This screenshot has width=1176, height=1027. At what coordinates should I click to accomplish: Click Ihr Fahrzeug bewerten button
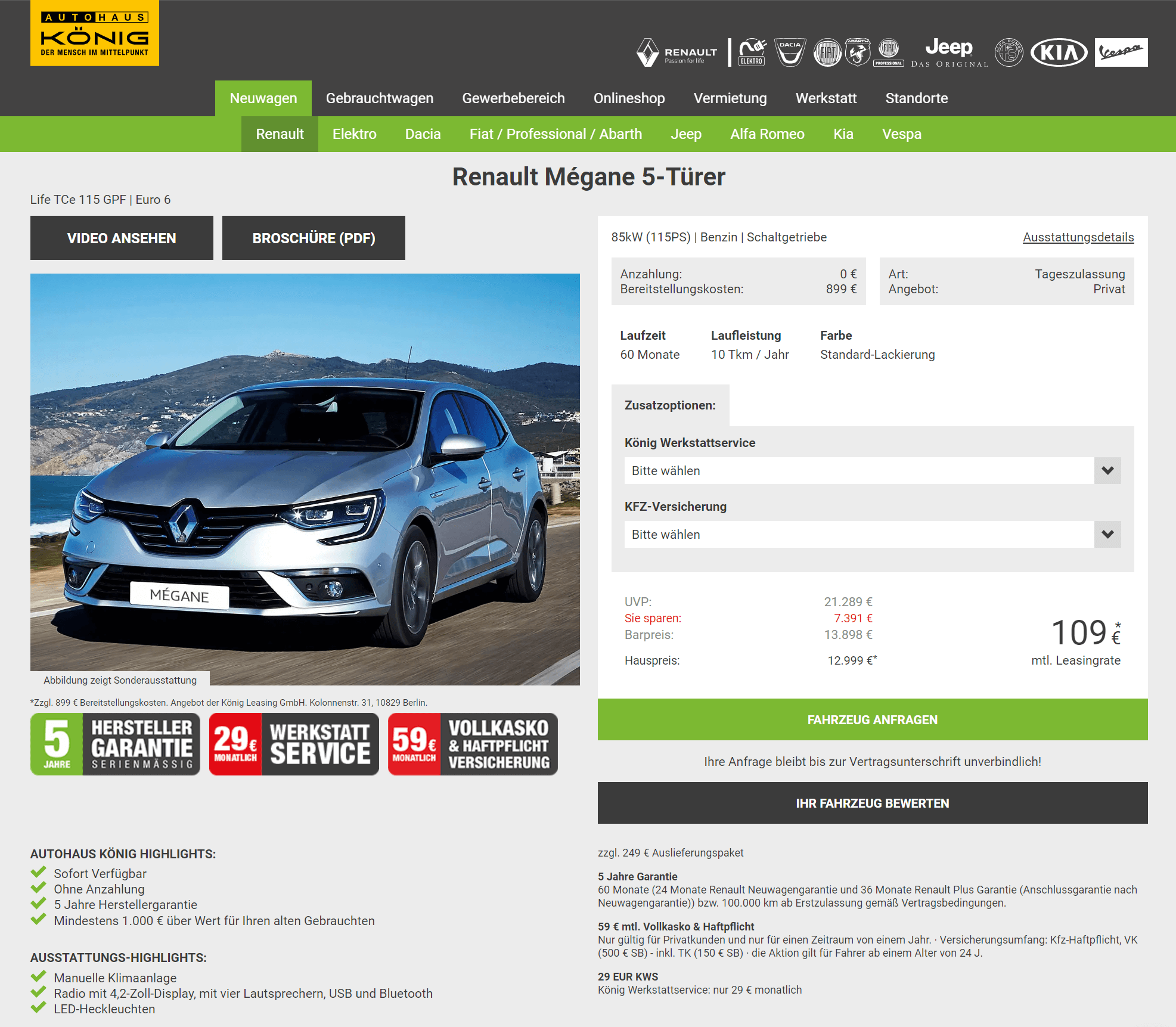pyautogui.click(x=873, y=803)
